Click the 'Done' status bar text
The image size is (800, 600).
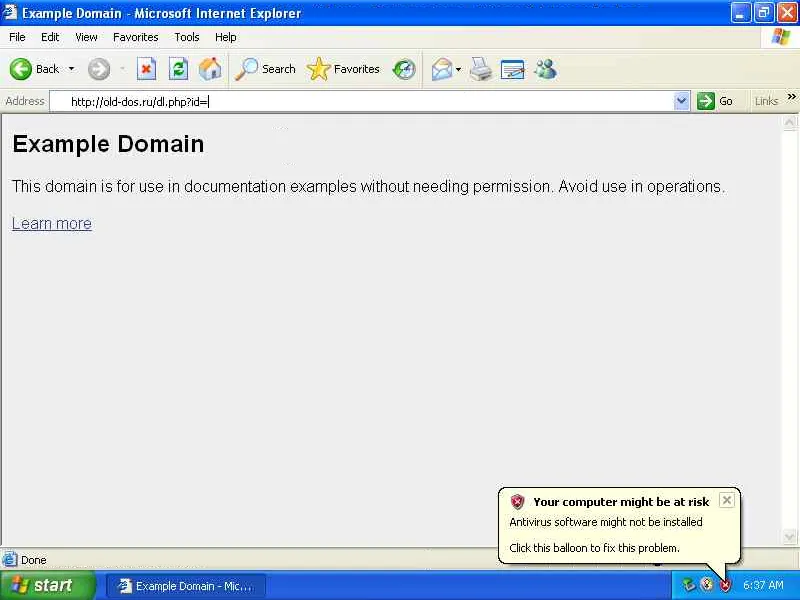click(x=34, y=560)
